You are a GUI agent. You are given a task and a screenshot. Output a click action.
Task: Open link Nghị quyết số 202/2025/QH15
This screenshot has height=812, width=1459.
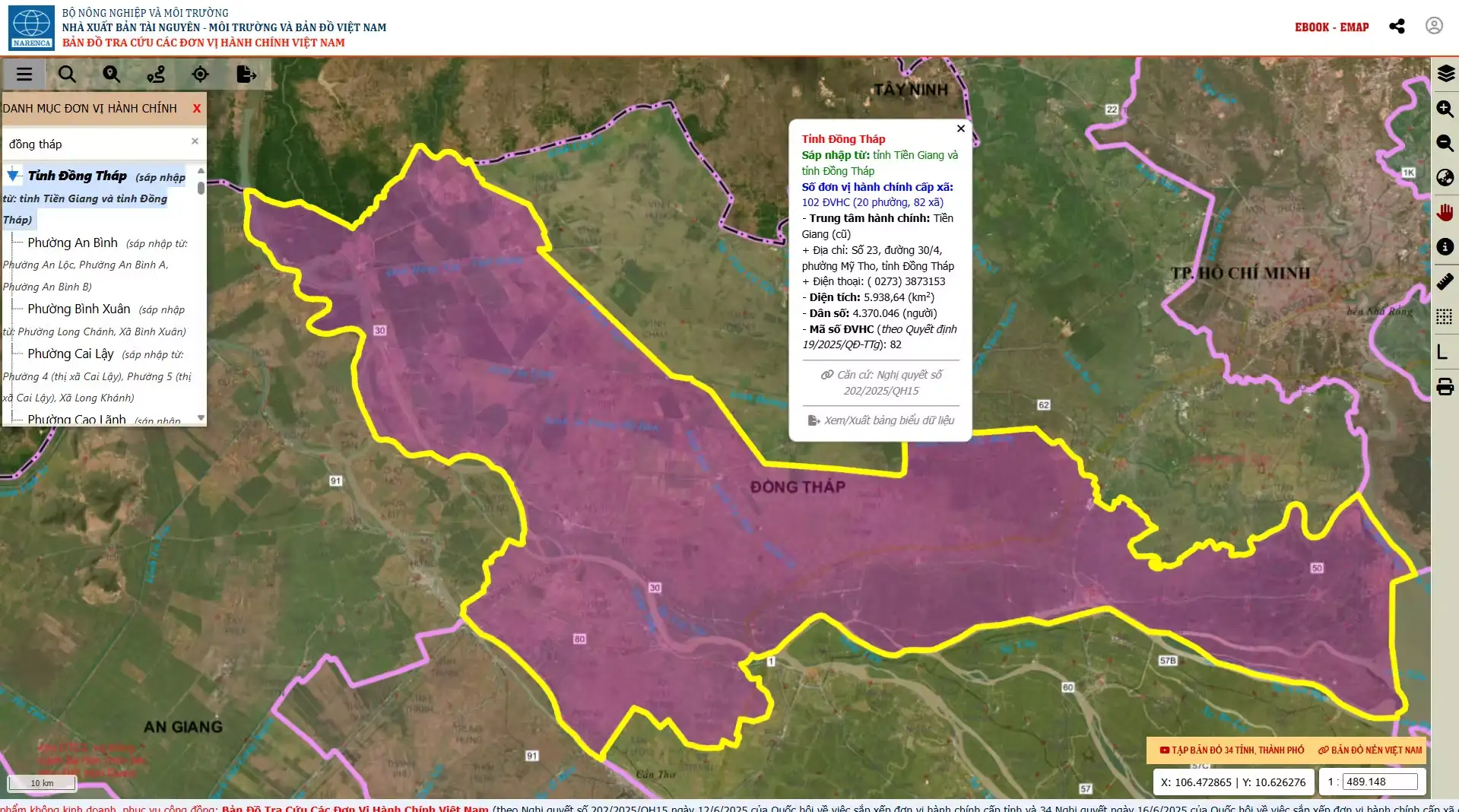tap(881, 382)
